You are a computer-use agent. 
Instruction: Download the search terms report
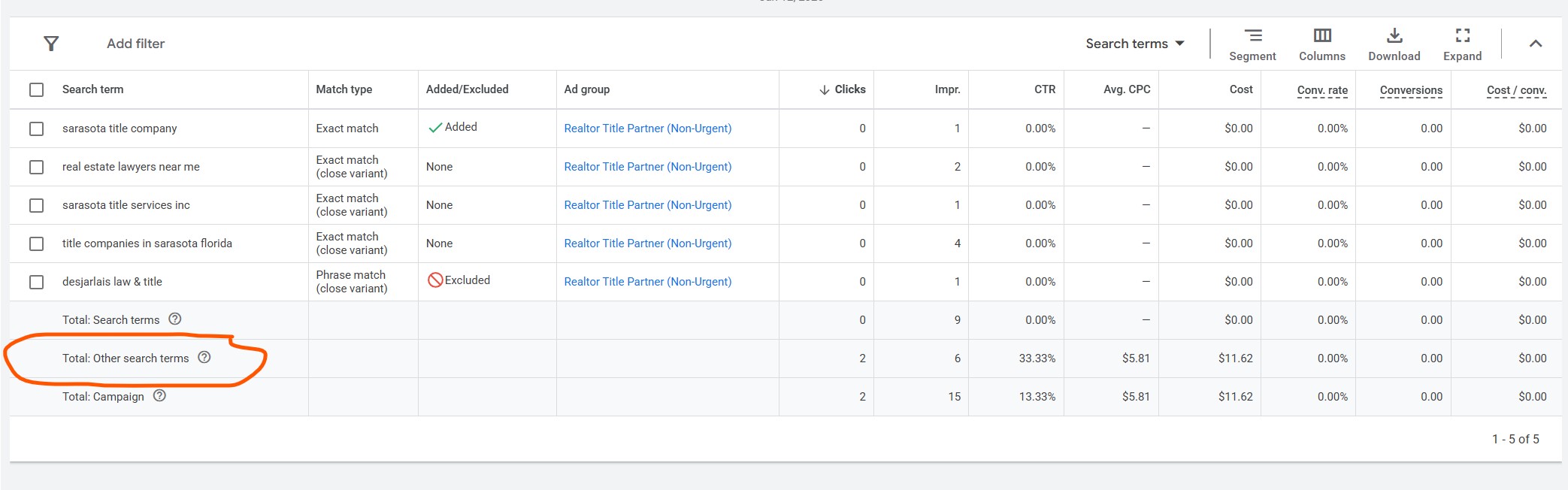pos(1394,44)
